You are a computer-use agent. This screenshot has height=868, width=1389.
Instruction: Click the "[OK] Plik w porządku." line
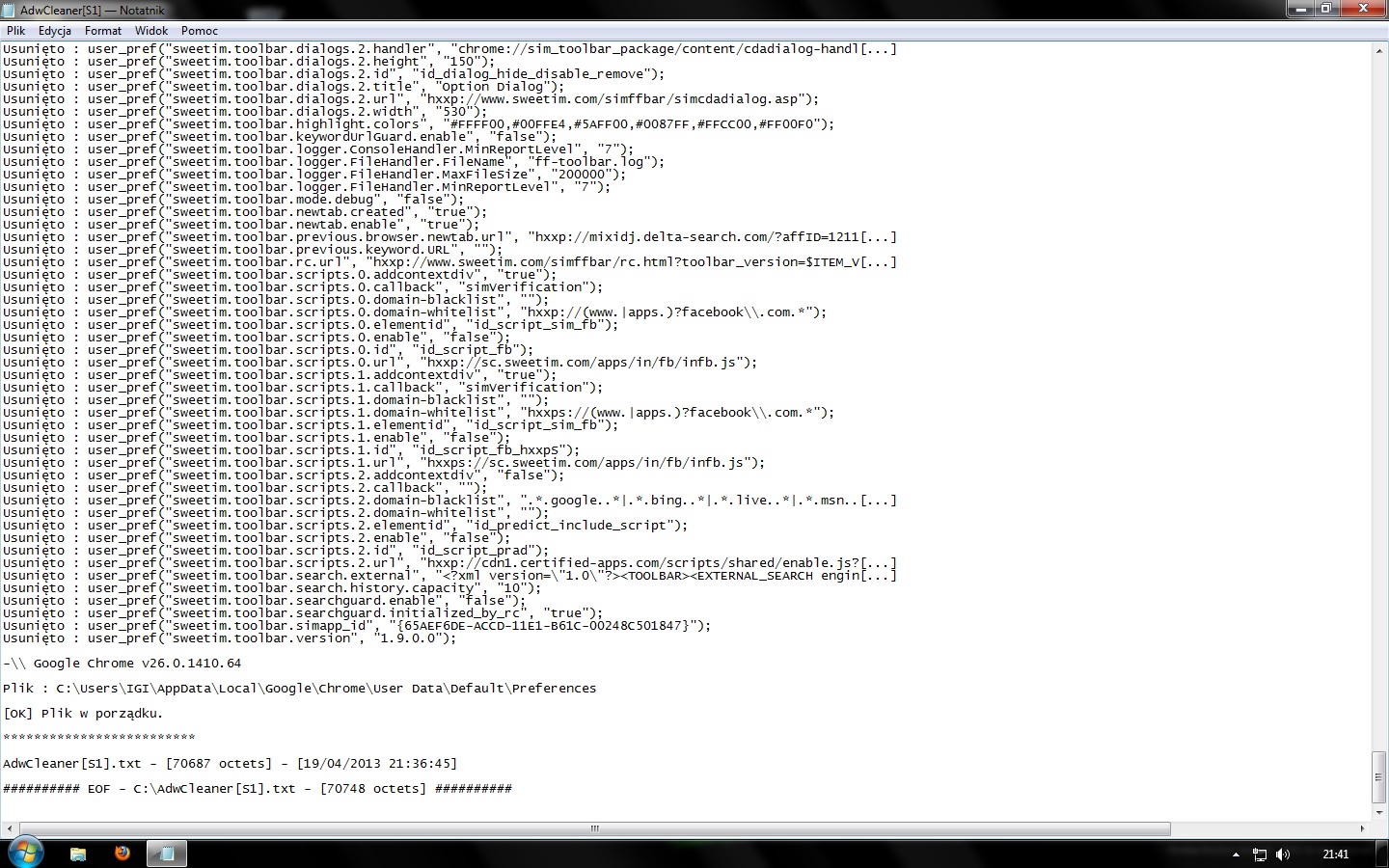pos(83,714)
